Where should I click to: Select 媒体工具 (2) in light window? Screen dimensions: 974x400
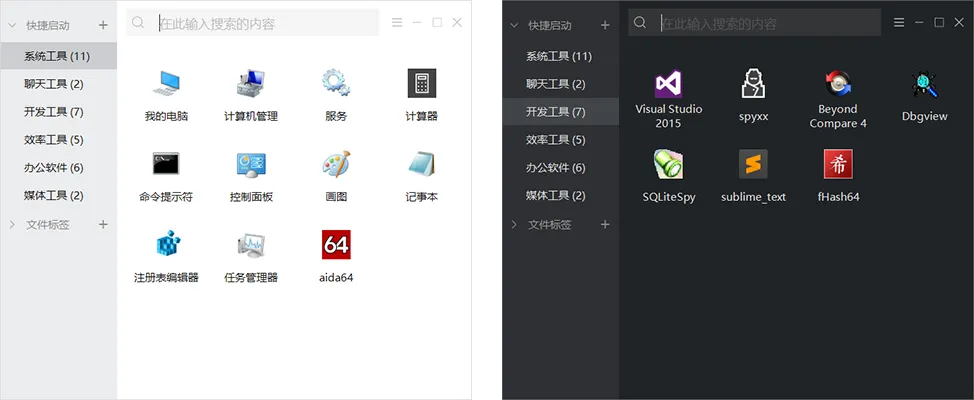pyautogui.click(x=58, y=196)
